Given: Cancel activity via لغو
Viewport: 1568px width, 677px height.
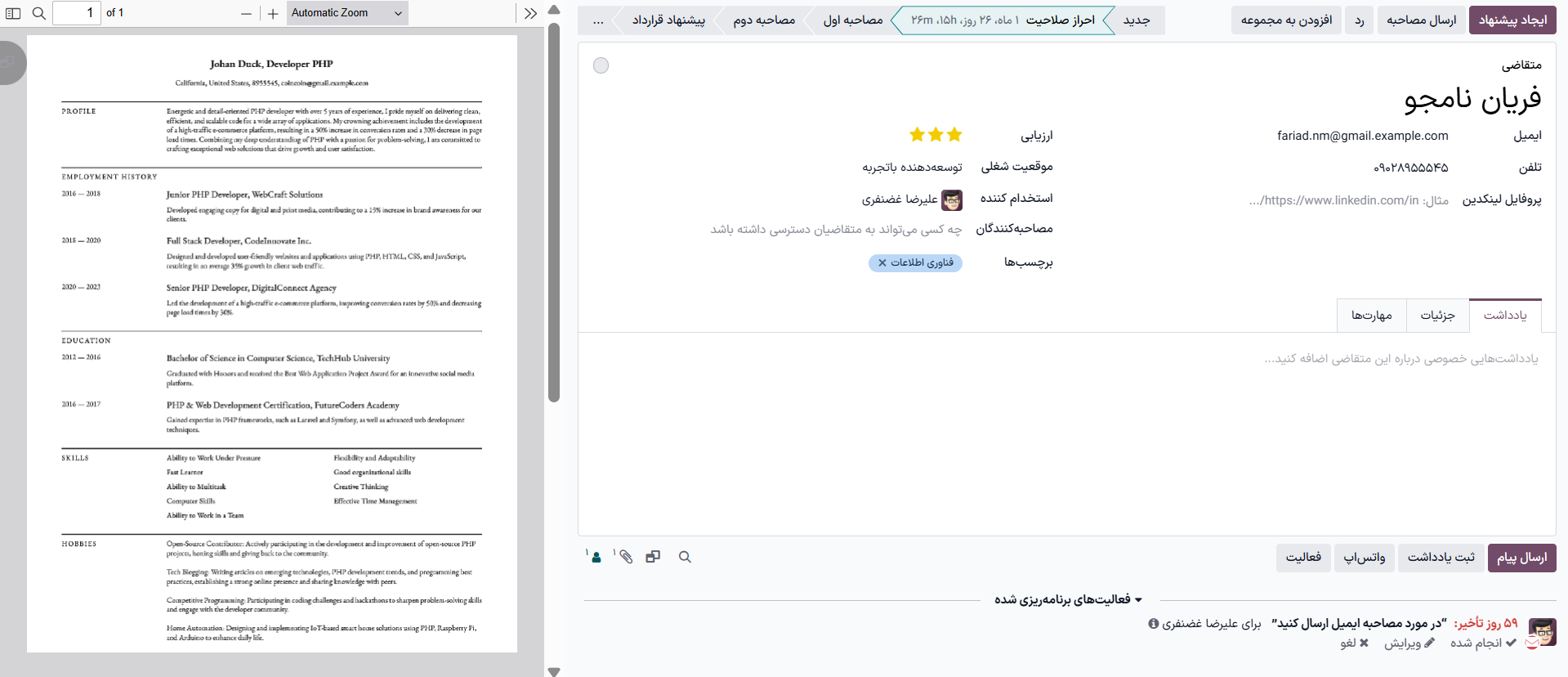Looking at the screenshot, I should (x=1355, y=643).
